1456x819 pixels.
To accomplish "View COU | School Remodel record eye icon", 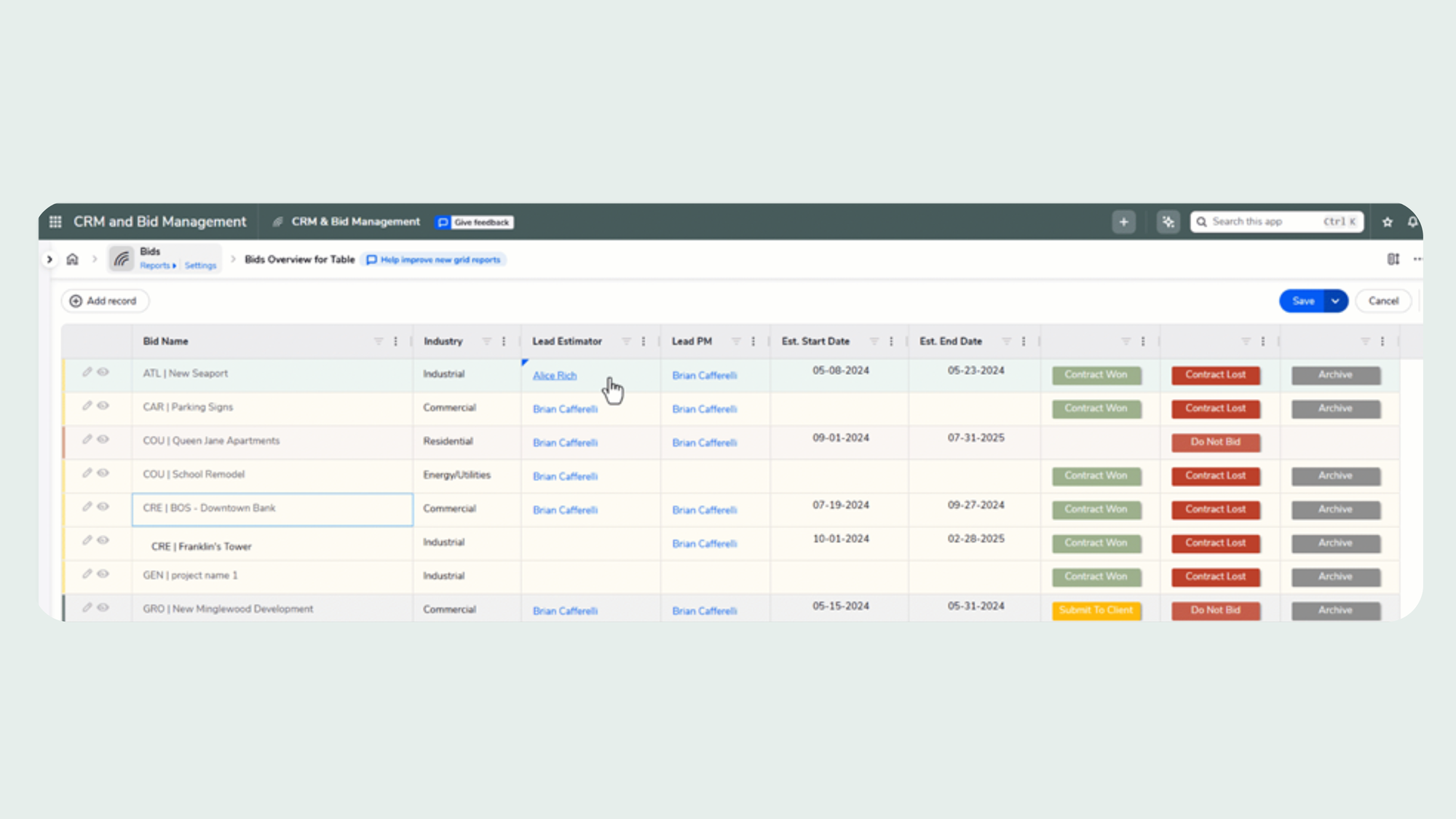I will [x=103, y=473].
